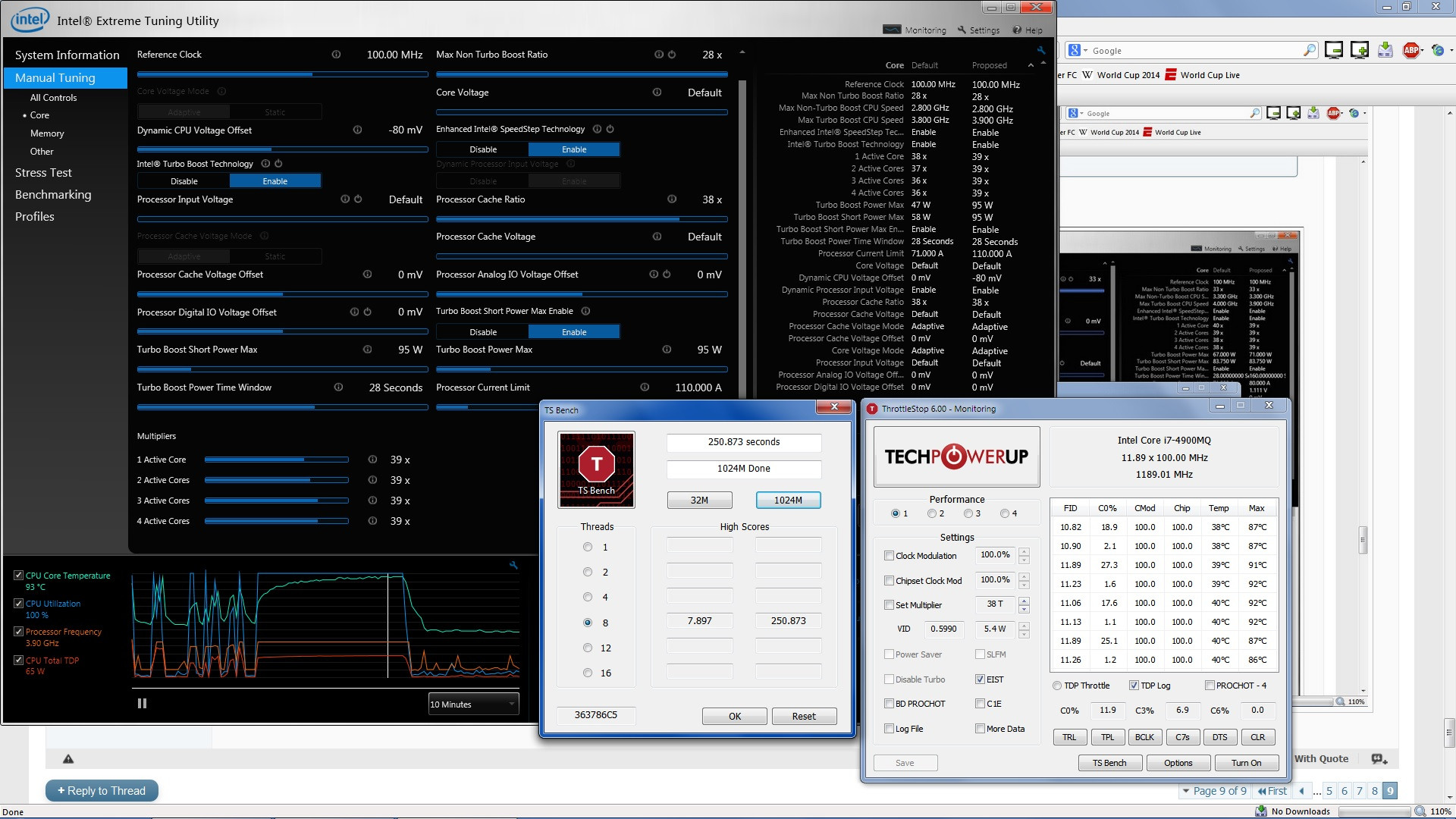Click the reset power icon for Max Non Turbo Boost Ratio
This screenshot has width=1456, height=819.
coord(672,55)
